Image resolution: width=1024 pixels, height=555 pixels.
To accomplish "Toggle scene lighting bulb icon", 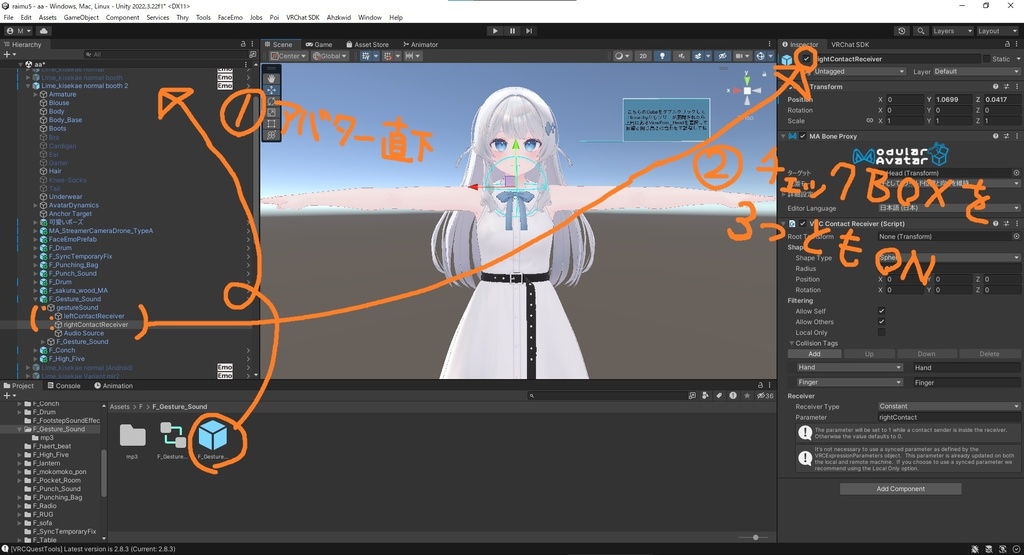I will (x=662, y=56).
